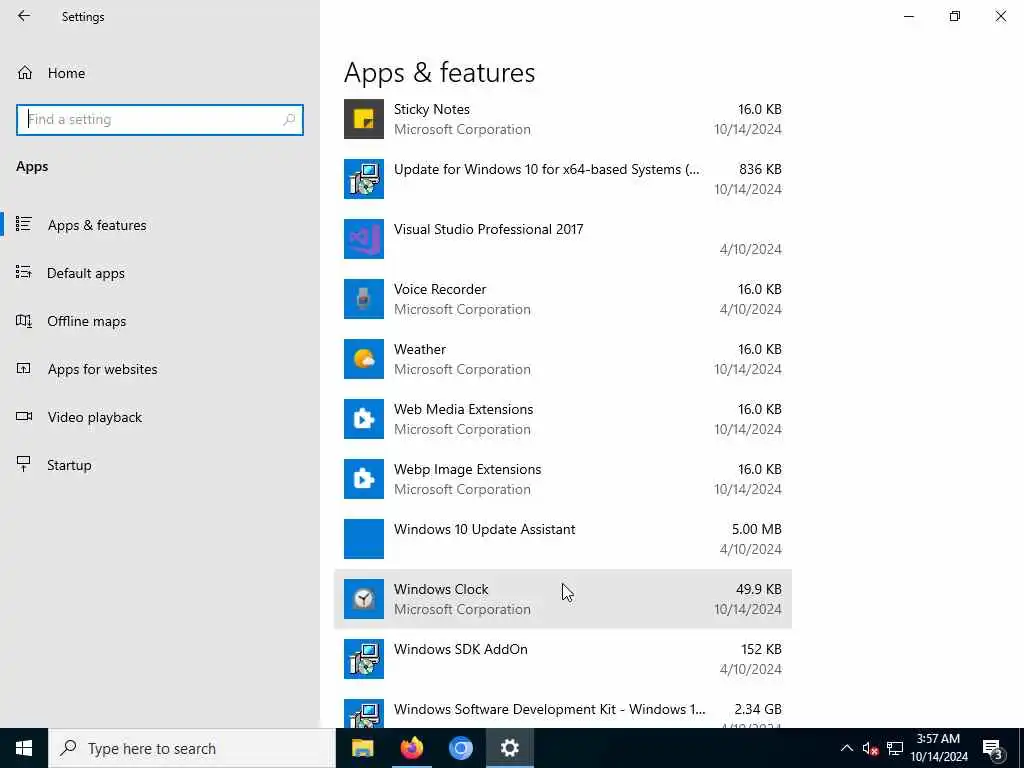Click the Apps & features page heading
Screen dimensions: 1024x768
click(440, 72)
